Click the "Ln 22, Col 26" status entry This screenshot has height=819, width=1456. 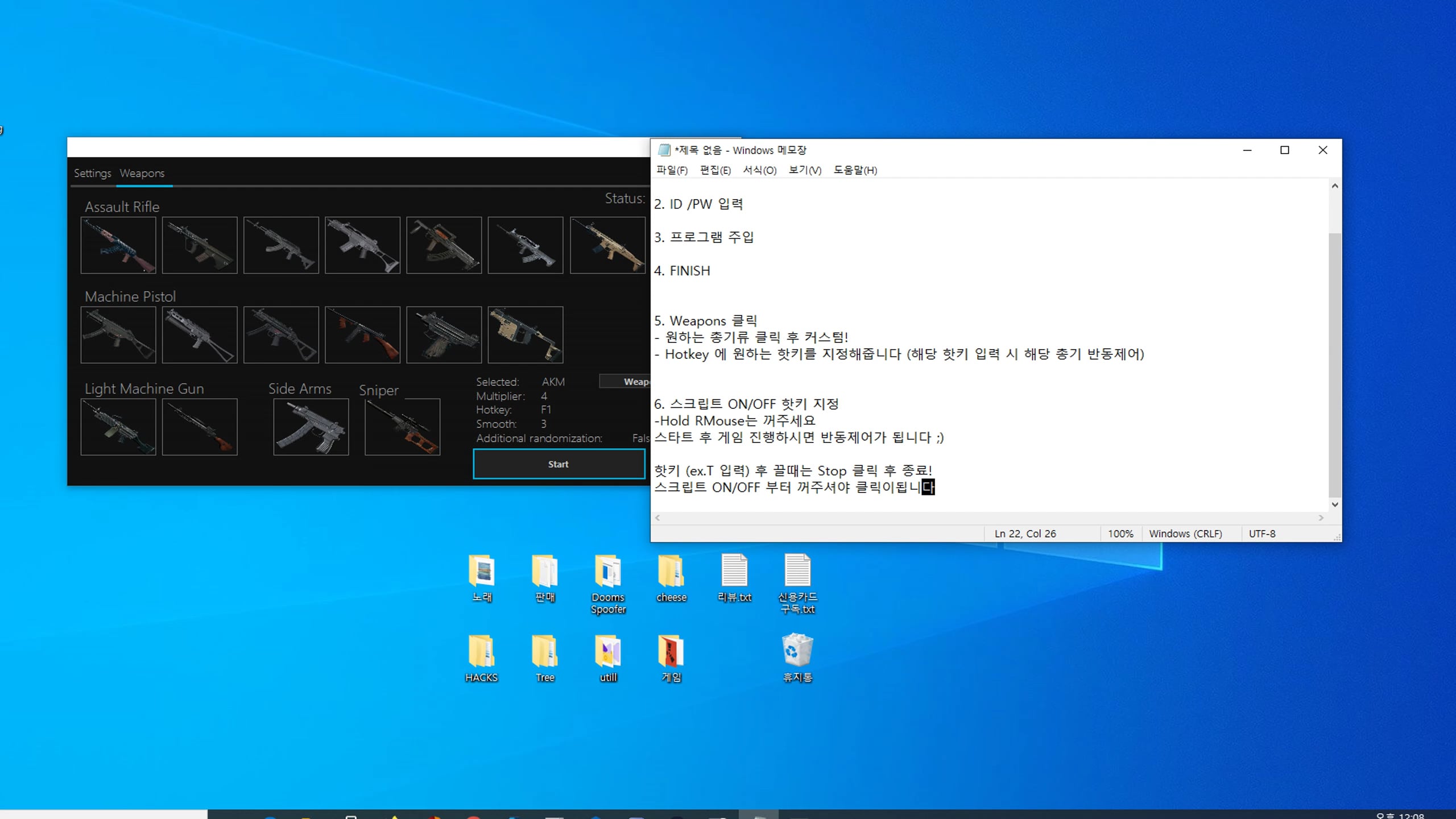click(1025, 533)
